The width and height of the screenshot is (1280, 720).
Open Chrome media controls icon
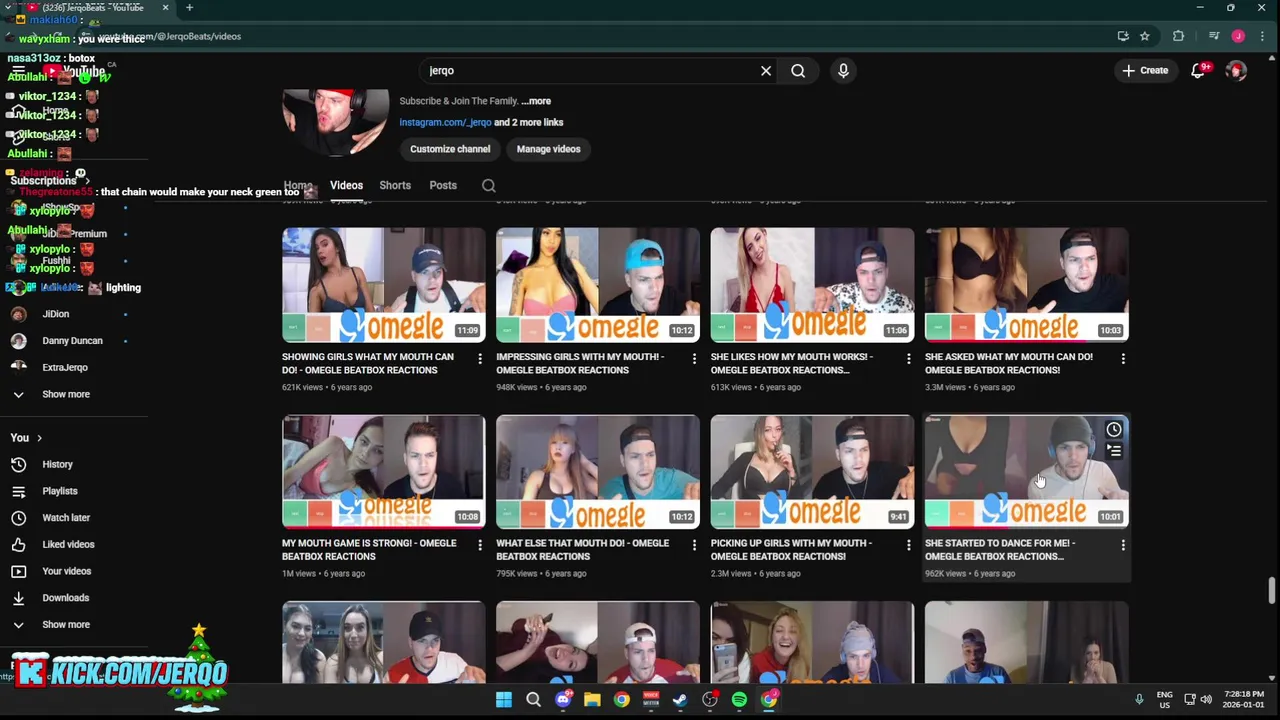coord(1213,36)
